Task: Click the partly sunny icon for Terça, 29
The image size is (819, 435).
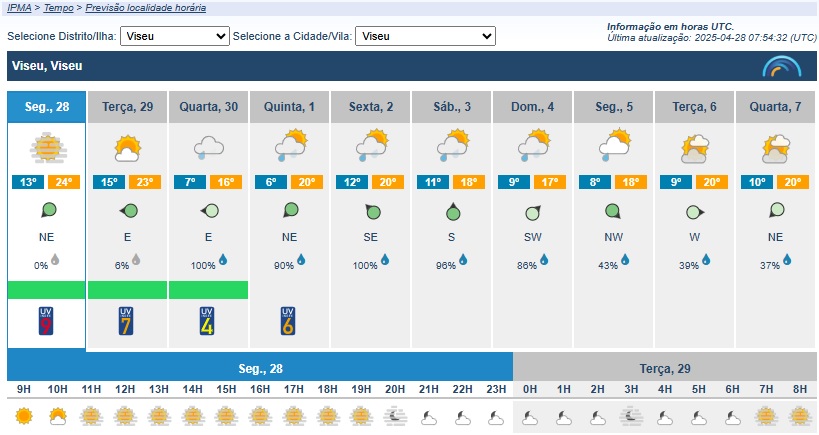Action: point(127,148)
